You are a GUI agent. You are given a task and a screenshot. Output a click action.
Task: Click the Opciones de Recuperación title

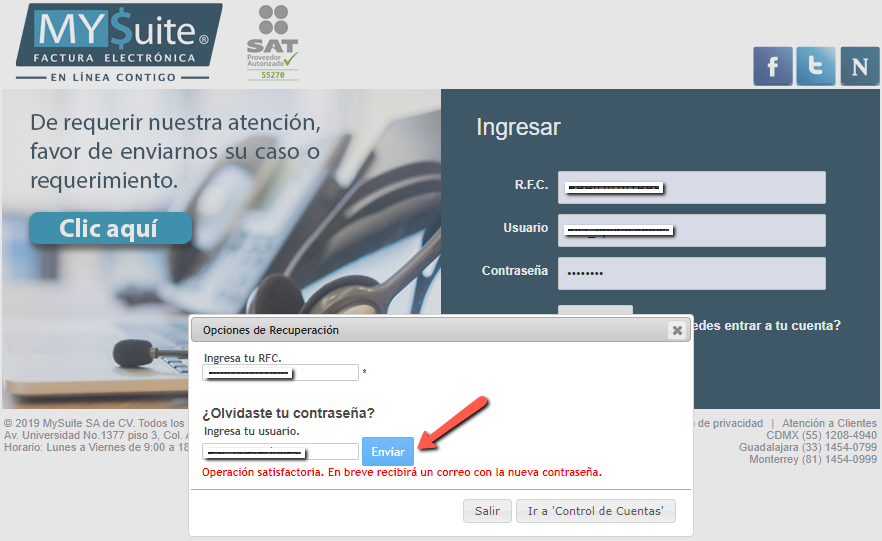coord(271,330)
